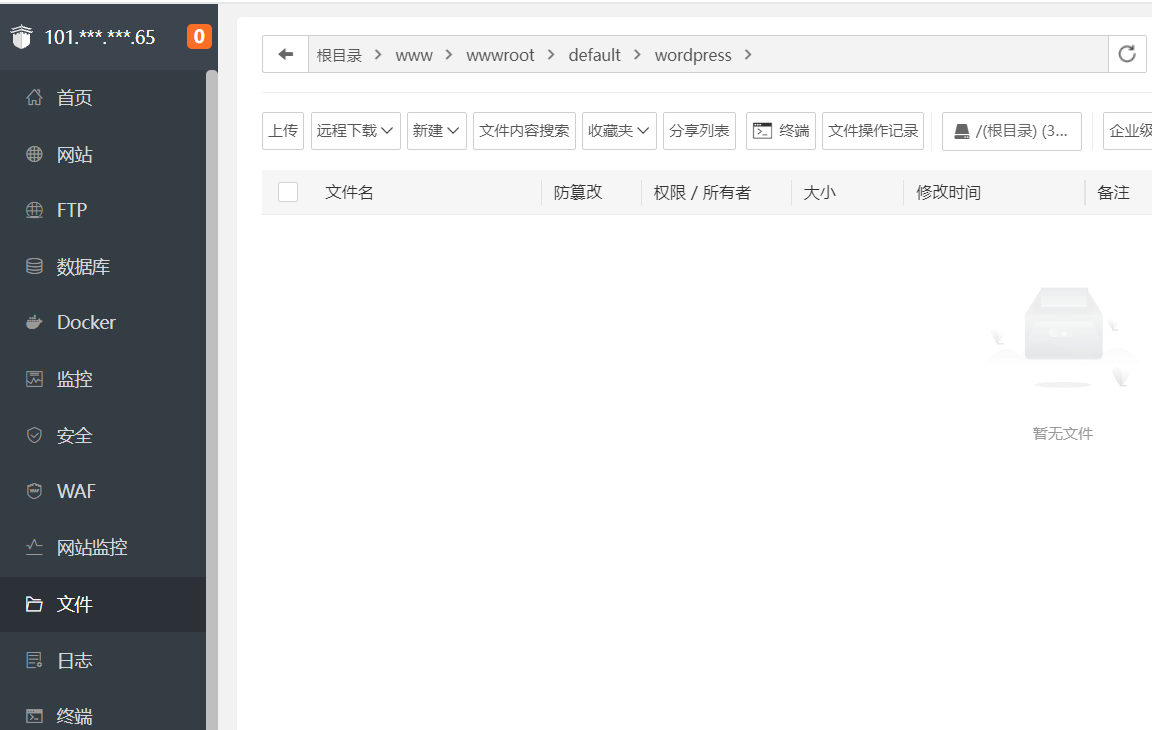The height and width of the screenshot is (730, 1152).
Task: Click the 监控 monitor icon in sidebar
Action: coord(34,379)
